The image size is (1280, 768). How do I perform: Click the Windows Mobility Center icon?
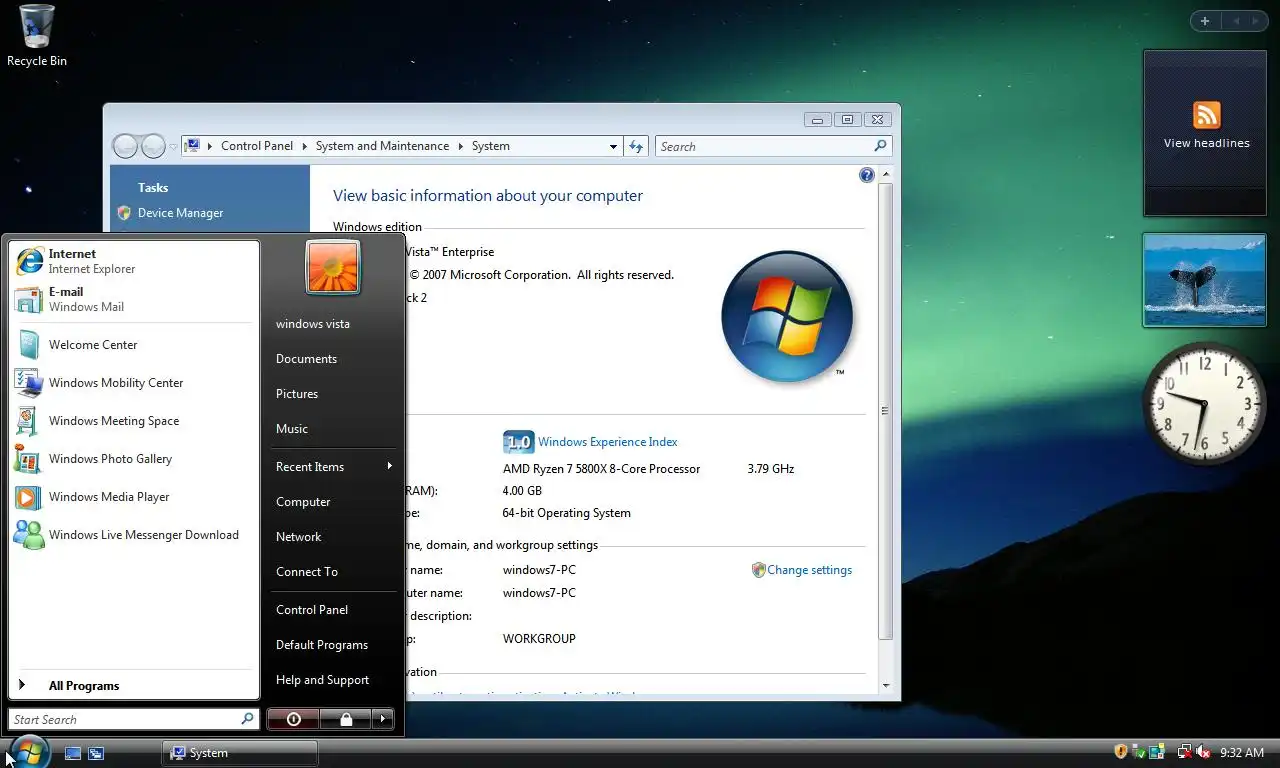(29, 383)
